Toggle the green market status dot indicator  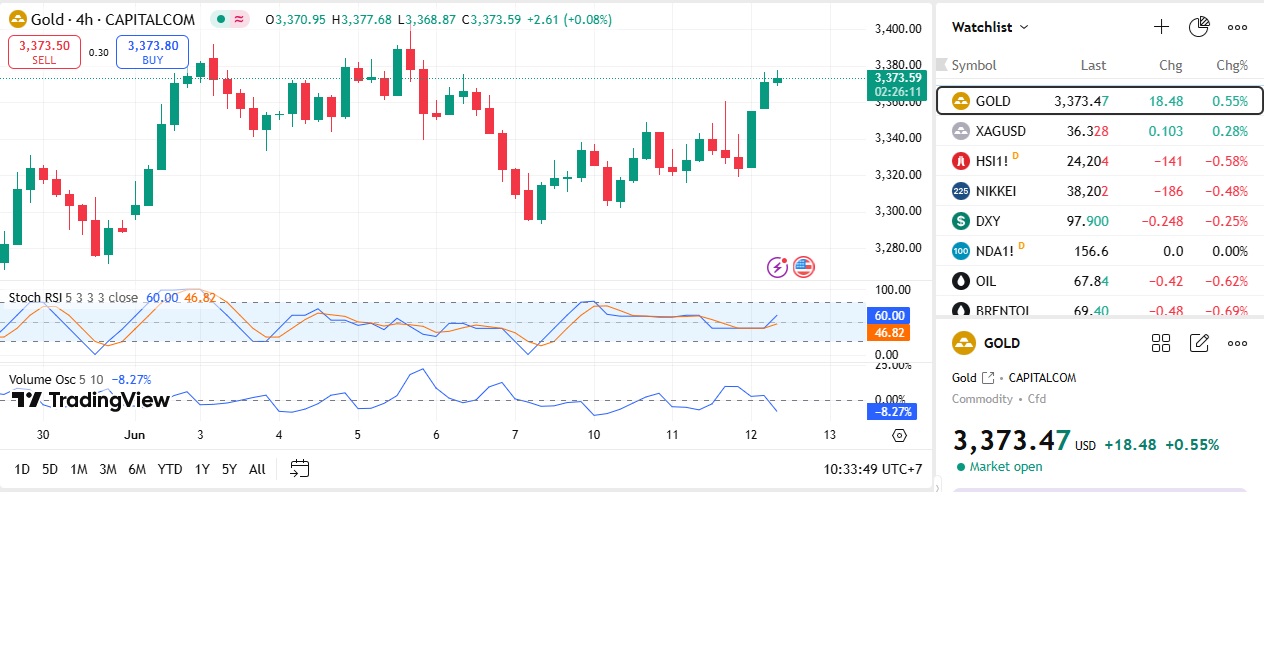pos(220,19)
